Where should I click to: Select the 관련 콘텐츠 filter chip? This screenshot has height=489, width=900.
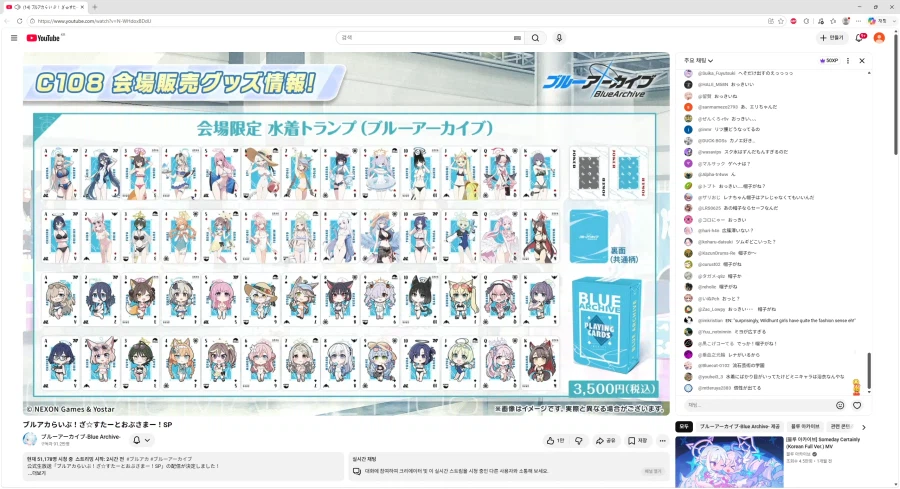(841, 426)
